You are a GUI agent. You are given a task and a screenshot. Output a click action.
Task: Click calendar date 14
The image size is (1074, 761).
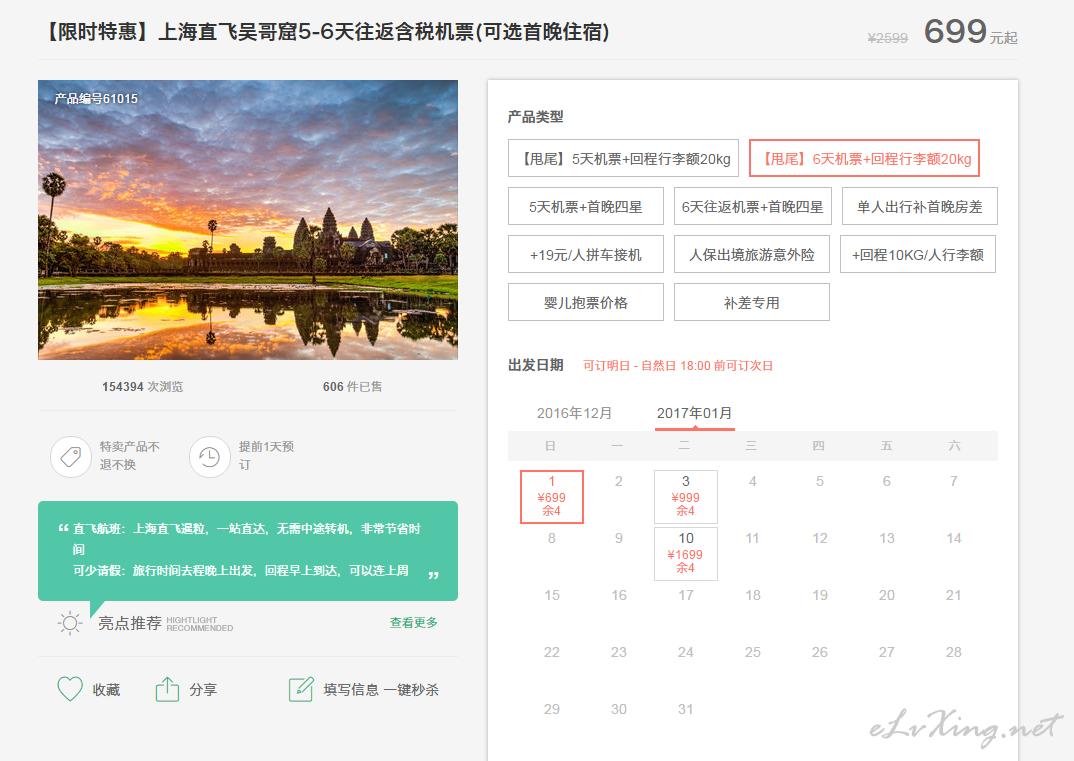pyautogui.click(x=953, y=538)
